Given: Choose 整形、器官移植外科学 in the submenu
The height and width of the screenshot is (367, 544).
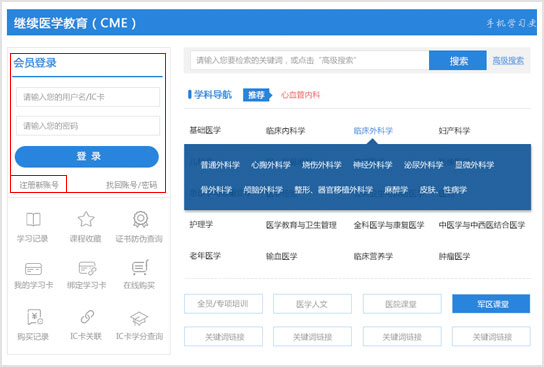Looking at the screenshot, I should 333,190.
